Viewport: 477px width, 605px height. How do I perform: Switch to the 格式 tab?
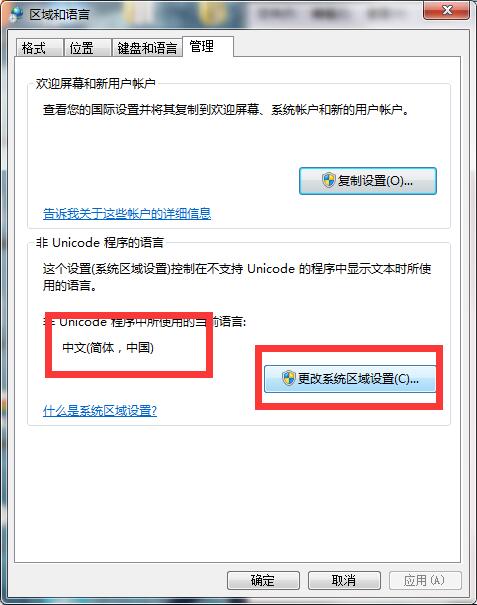[39, 48]
